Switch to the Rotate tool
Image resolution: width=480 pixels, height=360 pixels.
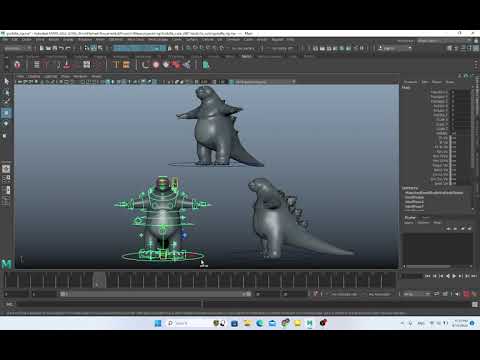(6, 124)
